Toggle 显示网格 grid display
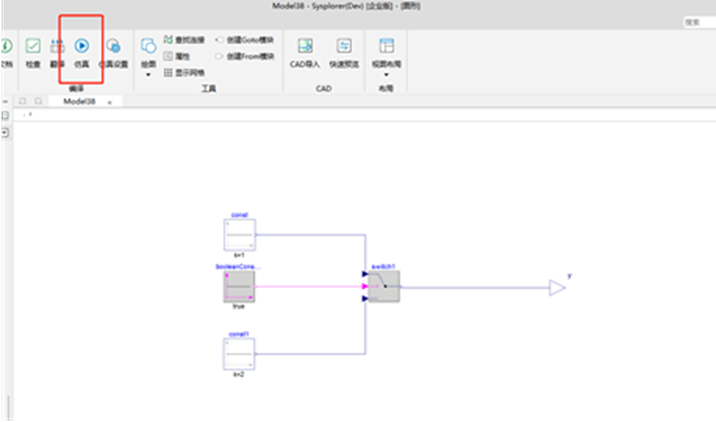This screenshot has width=716, height=422. 184,73
